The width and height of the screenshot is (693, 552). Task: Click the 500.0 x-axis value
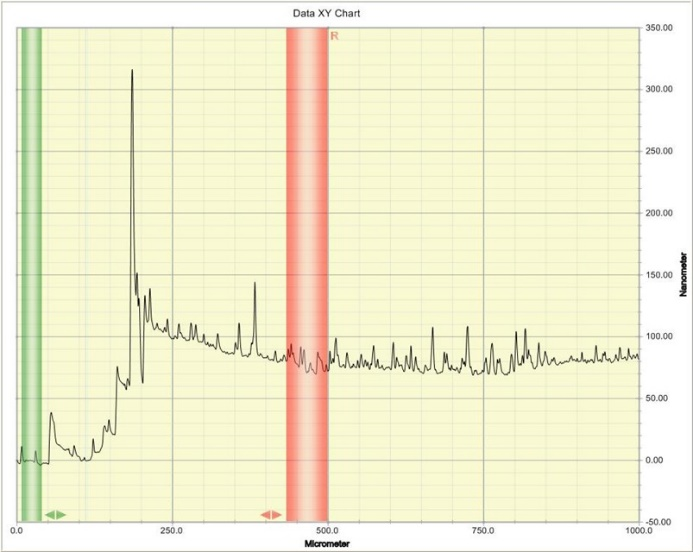coord(328,530)
